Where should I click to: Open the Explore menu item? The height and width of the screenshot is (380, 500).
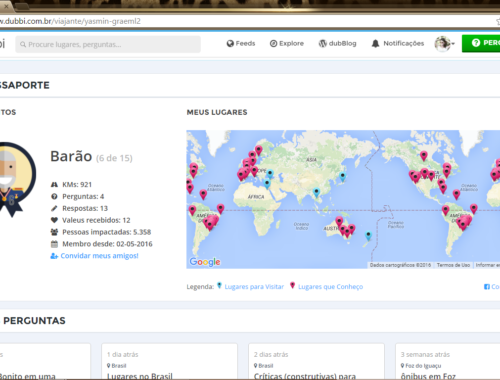click(287, 43)
